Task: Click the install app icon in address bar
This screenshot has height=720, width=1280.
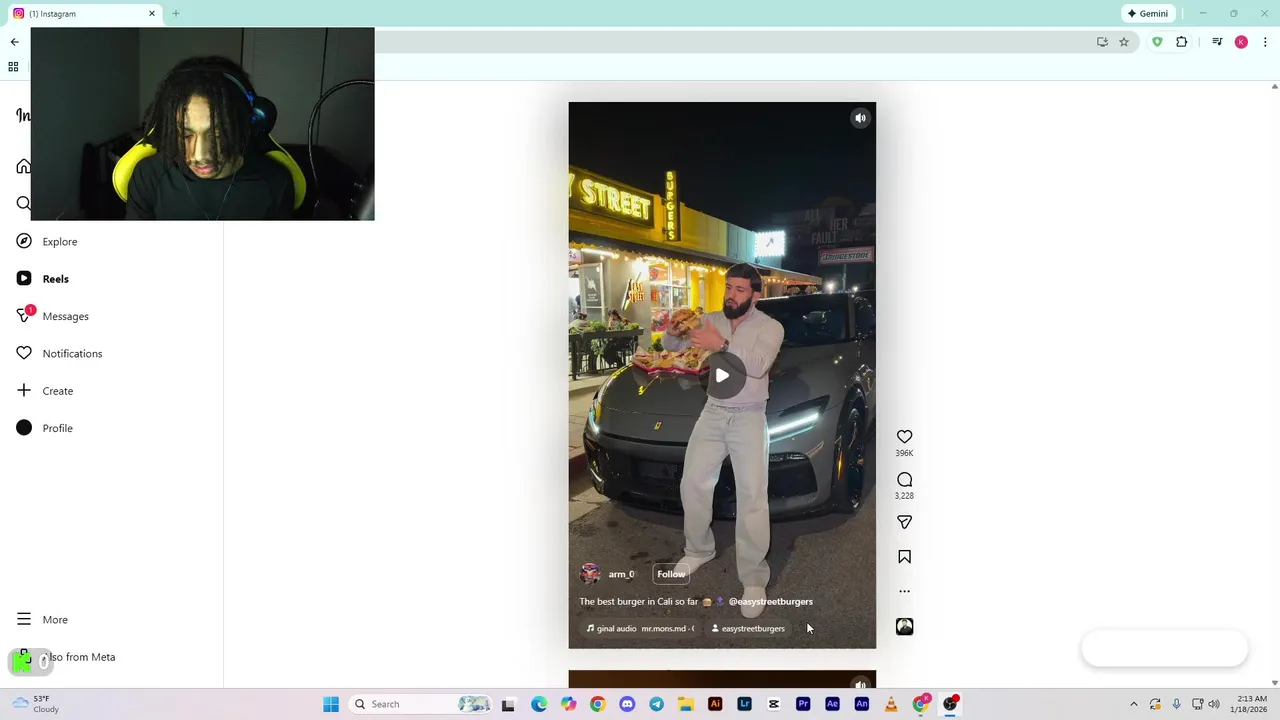Action: click(1102, 42)
